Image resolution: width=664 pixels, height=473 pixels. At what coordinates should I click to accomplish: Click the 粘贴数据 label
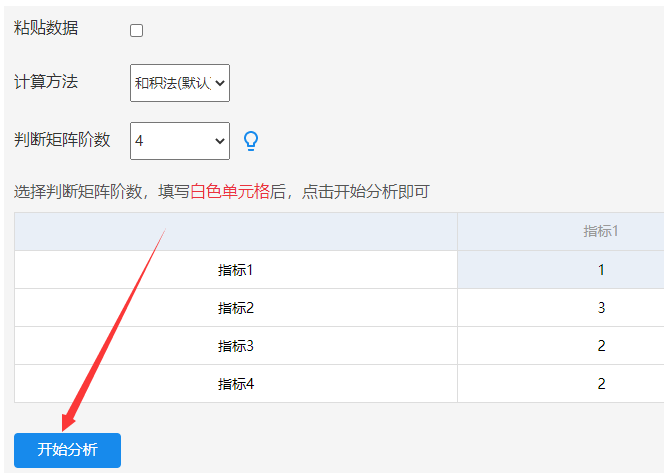(46, 28)
